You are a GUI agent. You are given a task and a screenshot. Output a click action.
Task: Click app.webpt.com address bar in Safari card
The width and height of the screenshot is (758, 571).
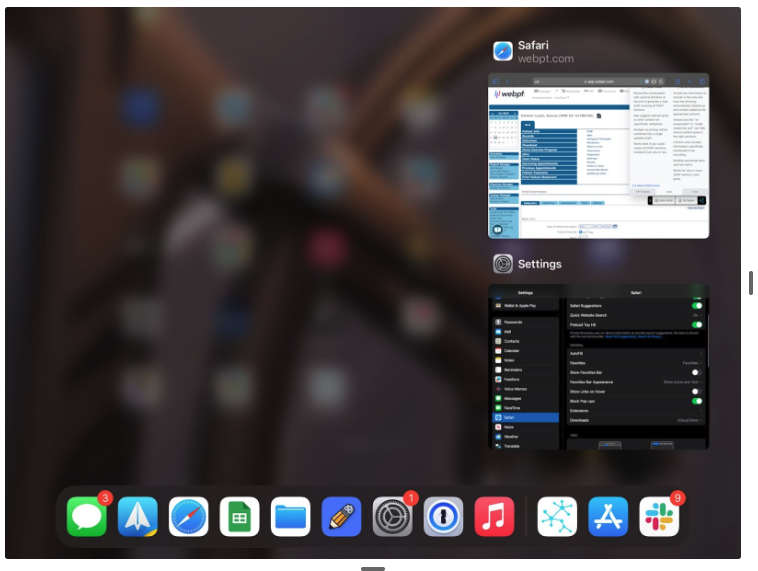click(x=599, y=81)
